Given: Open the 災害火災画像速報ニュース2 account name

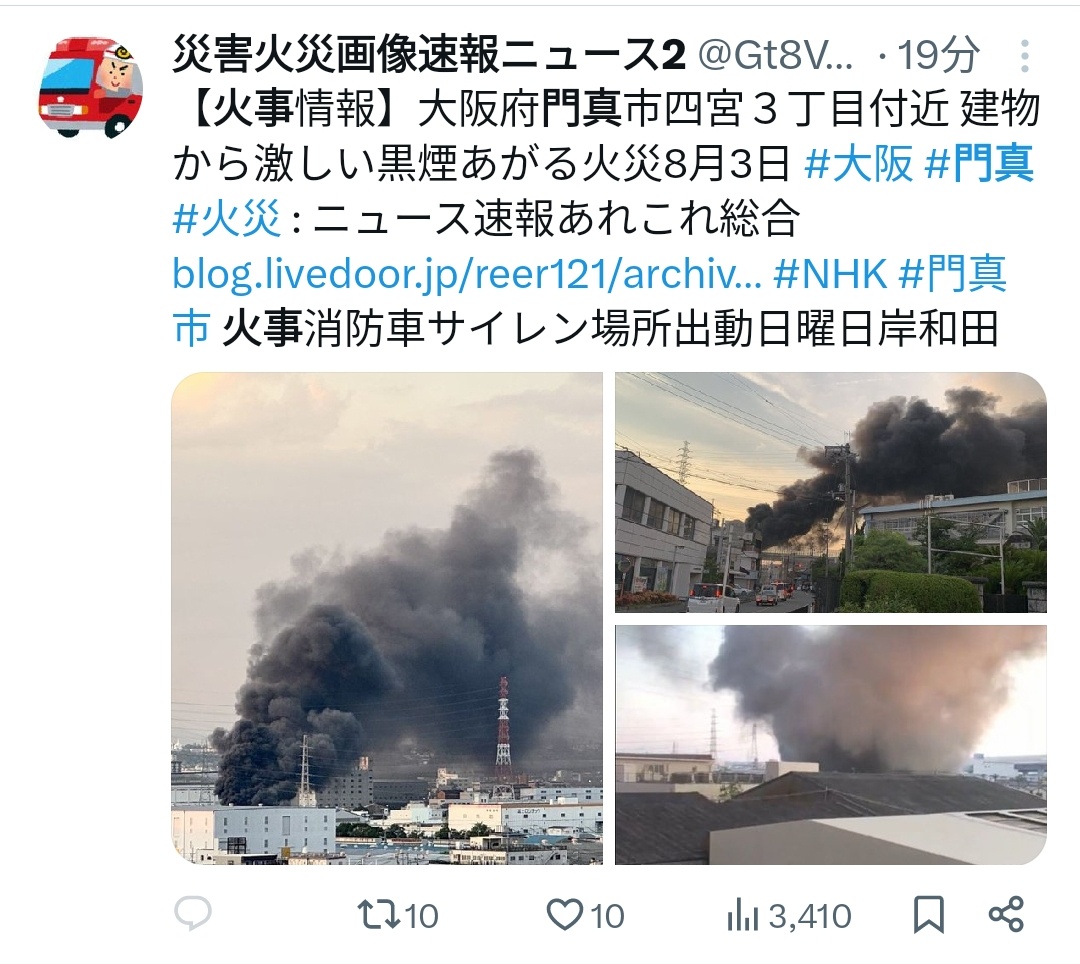Looking at the screenshot, I should (x=429, y=54).
